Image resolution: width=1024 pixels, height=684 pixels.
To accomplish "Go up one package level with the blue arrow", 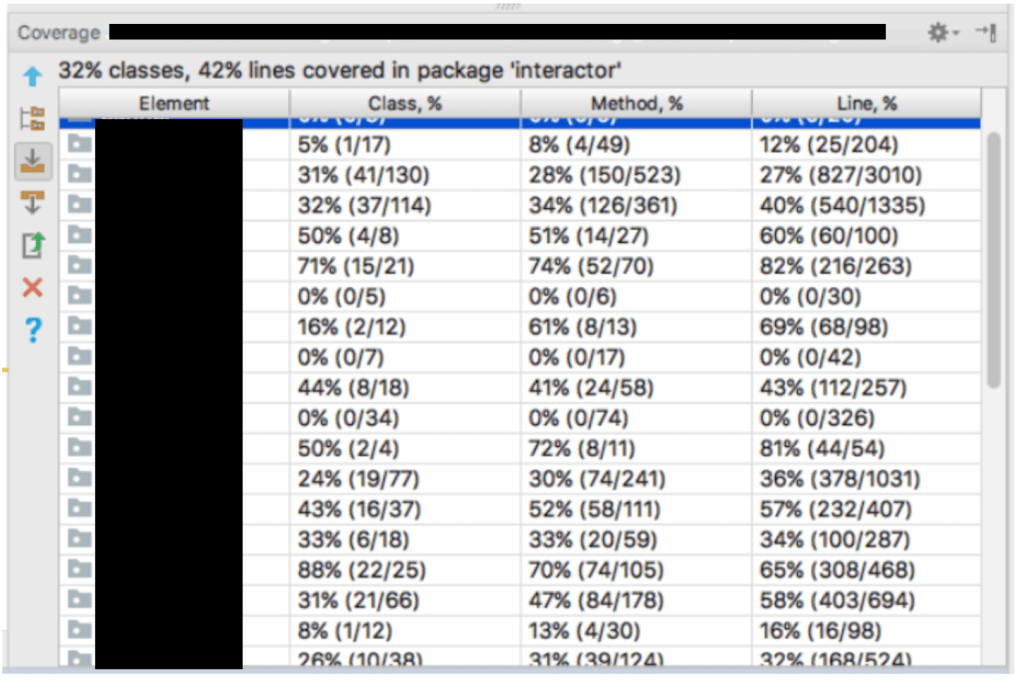I will click(33, 76).
